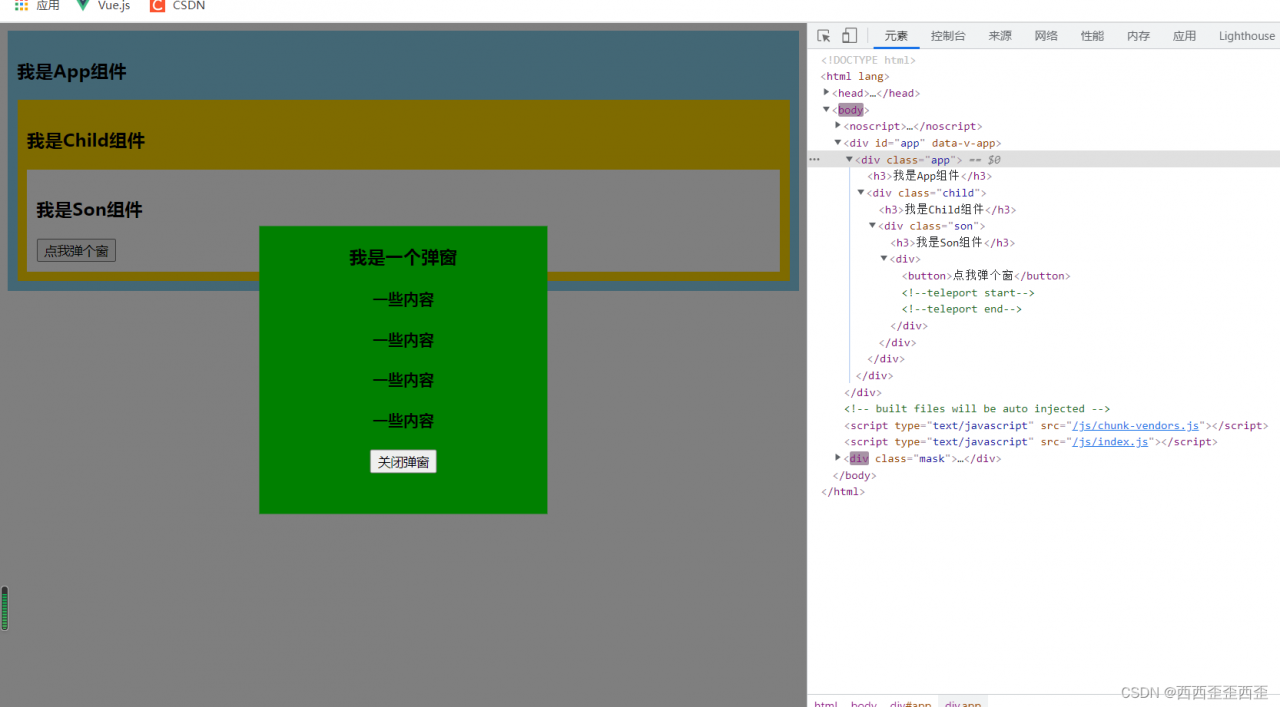
Task: Collapse the div wrapping the button element
Action: (884, 259)
